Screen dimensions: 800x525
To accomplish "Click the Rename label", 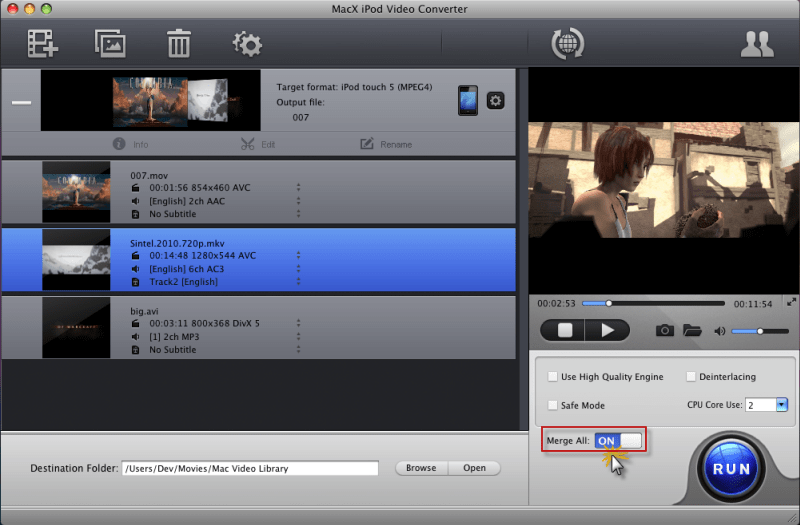I will [396, 144].
